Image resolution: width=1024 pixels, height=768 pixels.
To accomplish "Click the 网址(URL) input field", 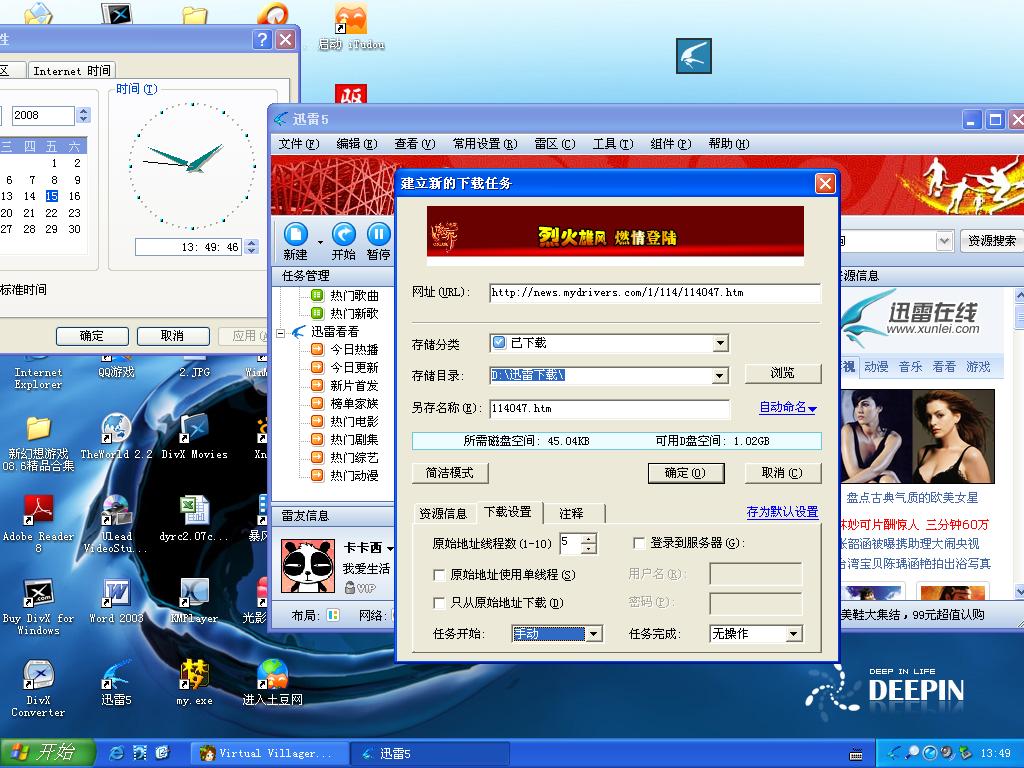I will coord(654,293).
